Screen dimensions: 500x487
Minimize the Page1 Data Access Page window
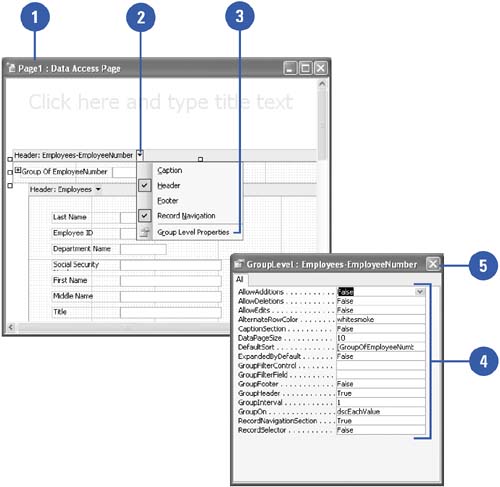(290, 68)
